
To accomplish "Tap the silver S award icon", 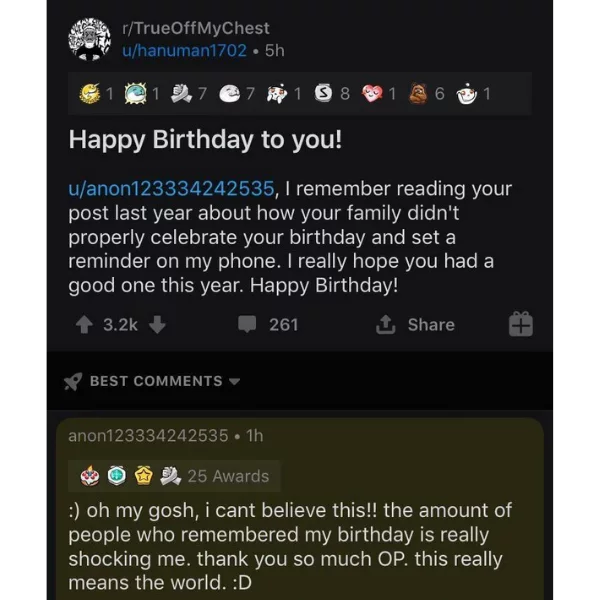I will point(323,93).
